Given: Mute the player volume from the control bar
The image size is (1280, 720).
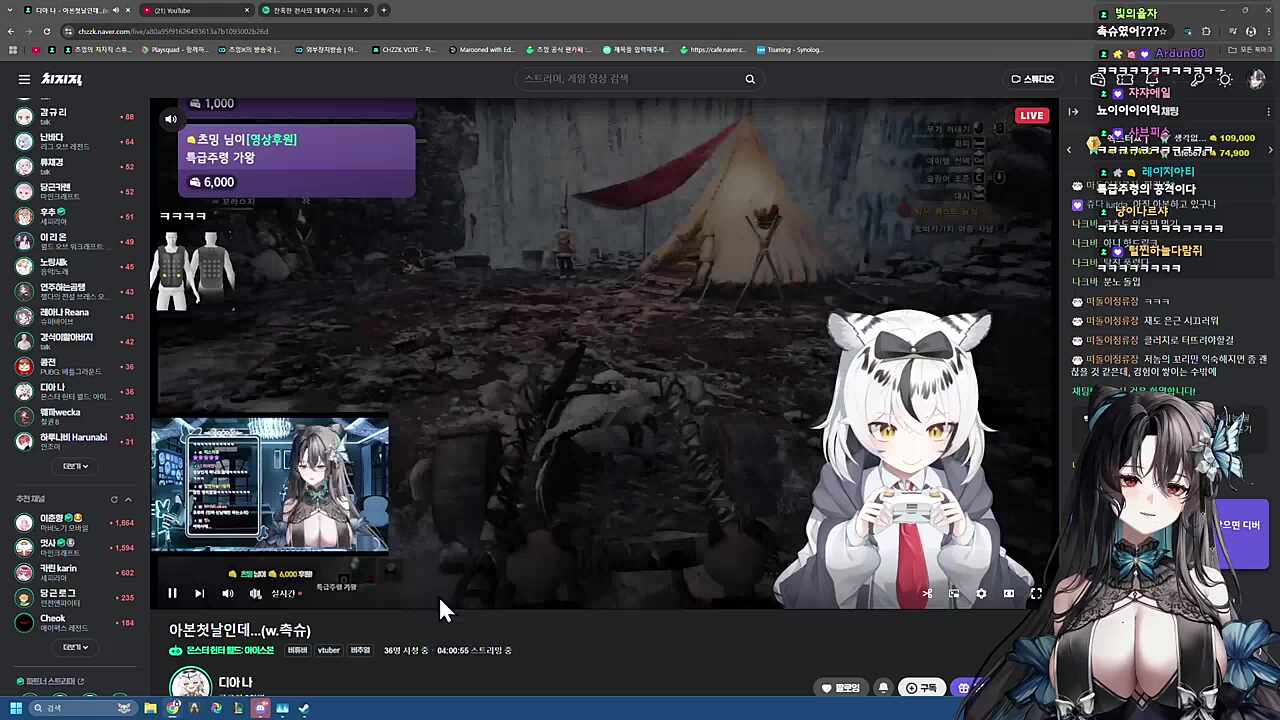Looking at the screenshot, I should [x=227, y=593].
